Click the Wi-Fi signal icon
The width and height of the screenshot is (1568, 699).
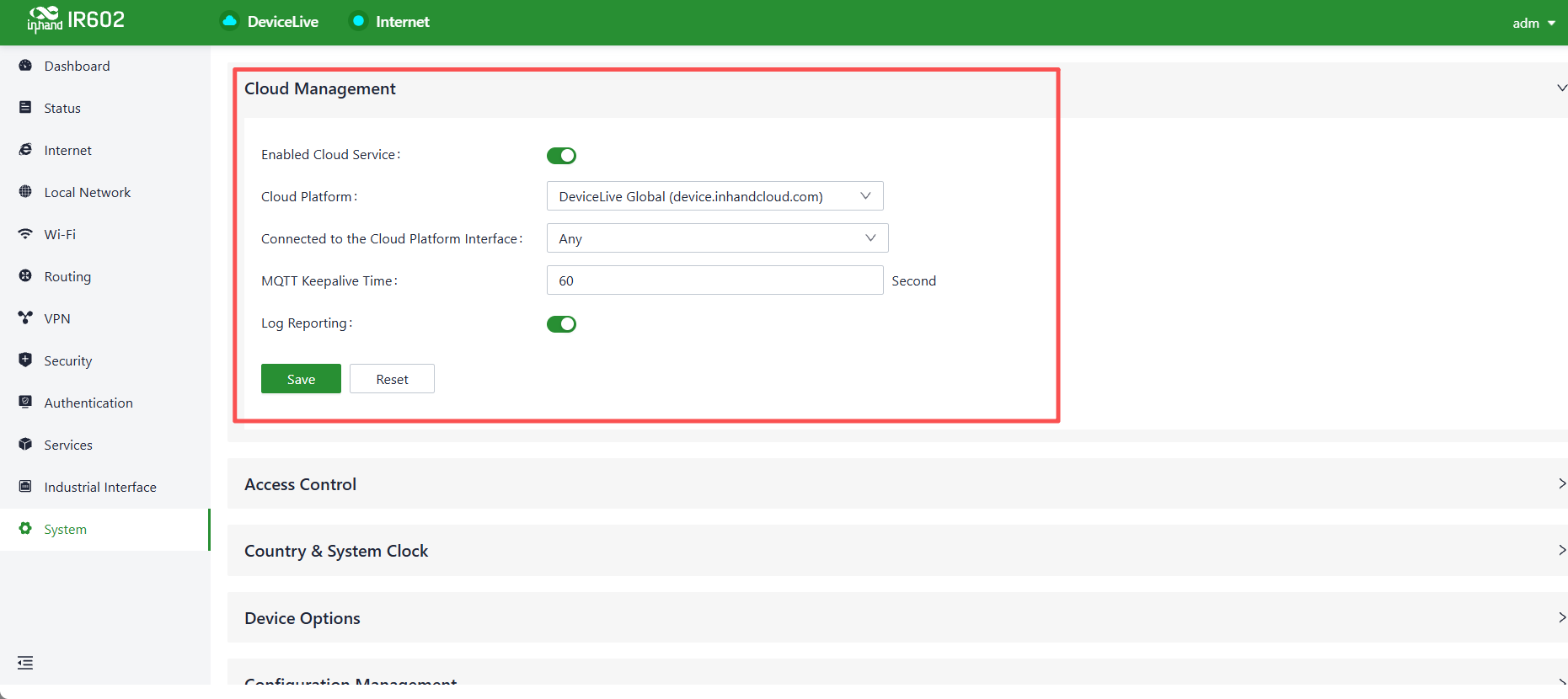25,234
